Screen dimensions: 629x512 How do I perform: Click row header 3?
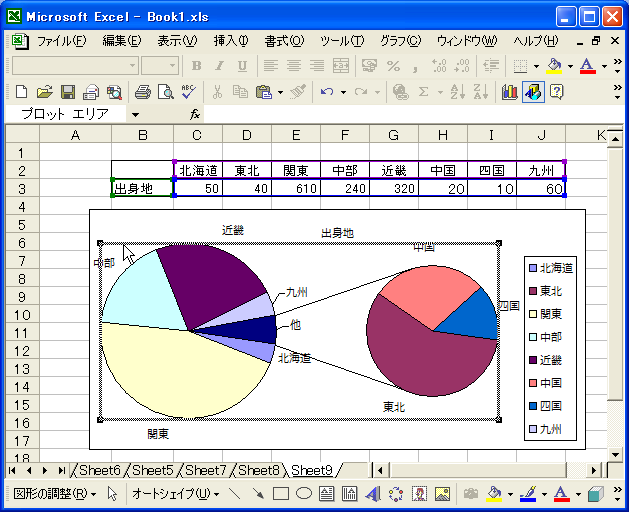(x=22, y=189)
